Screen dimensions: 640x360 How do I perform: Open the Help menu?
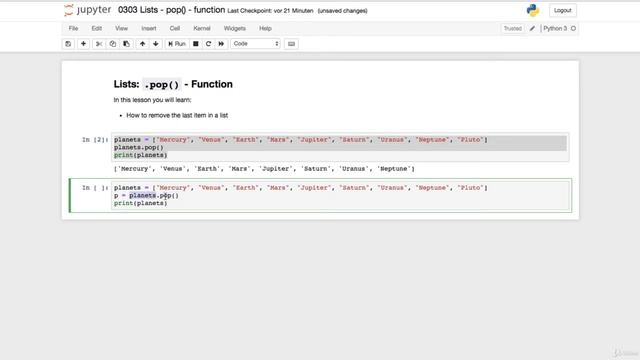[265, 29]
